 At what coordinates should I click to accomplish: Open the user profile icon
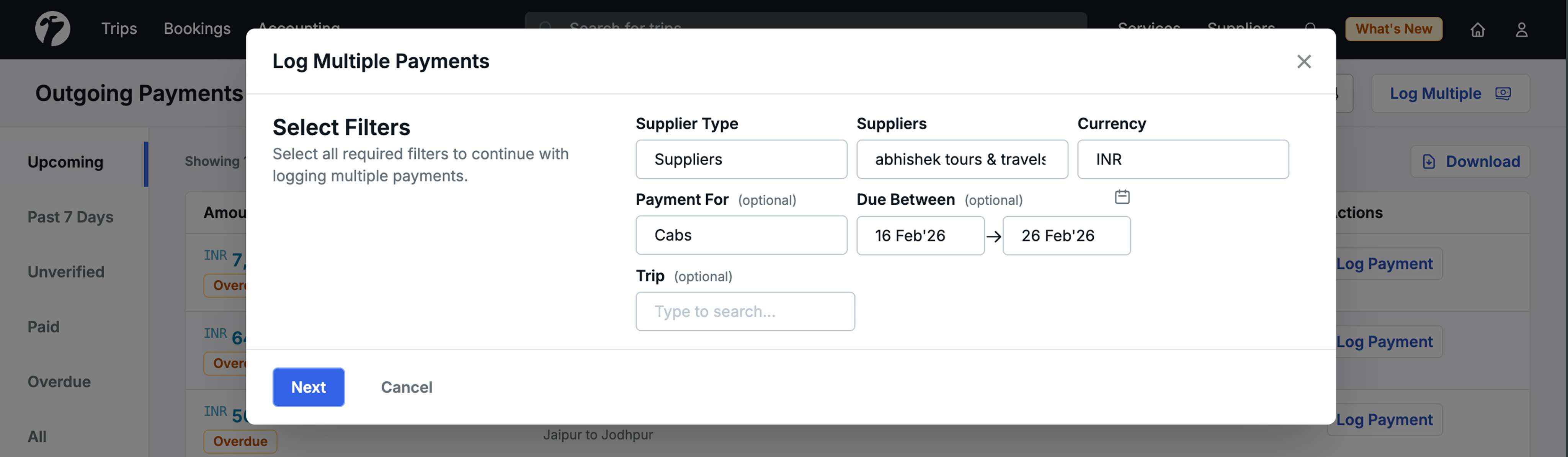point(1521,29)
